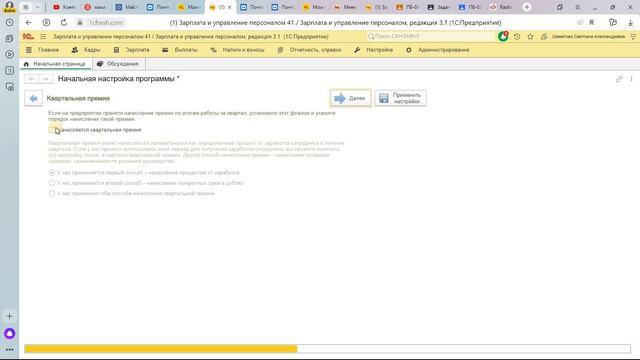Screen dimensions: 640x360
Task: Click the user icon next to the username
Action: (x=544, y=37)
